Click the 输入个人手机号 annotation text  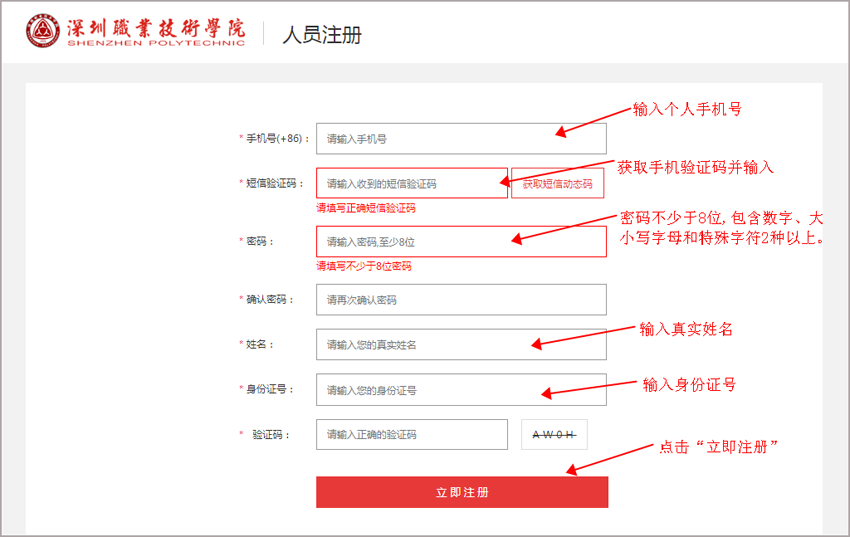pyautogui.click(x=687, y=109)
